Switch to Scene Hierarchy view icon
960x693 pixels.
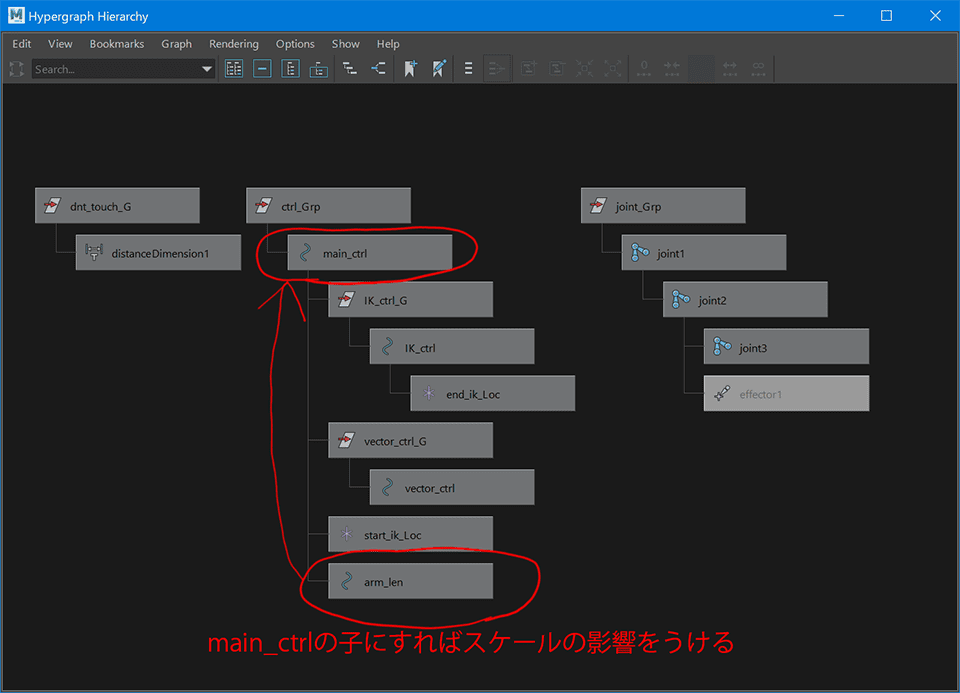[350, 69]
